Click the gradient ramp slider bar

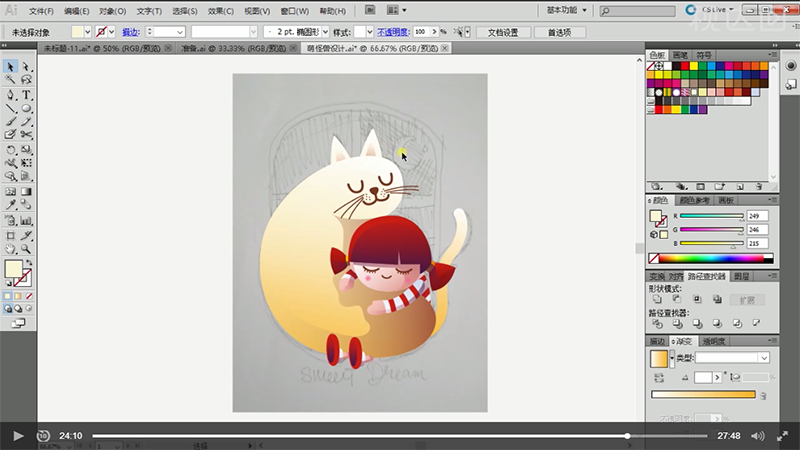click(x=703, y=394)
